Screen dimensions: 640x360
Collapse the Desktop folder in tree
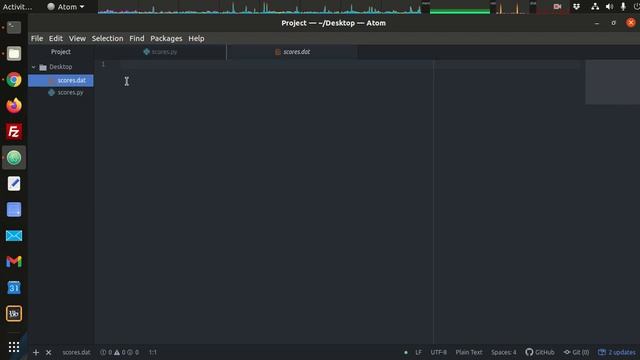[34, 67]
